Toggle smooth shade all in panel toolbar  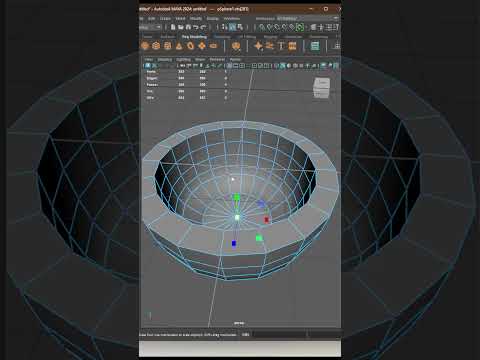(282, 66)
